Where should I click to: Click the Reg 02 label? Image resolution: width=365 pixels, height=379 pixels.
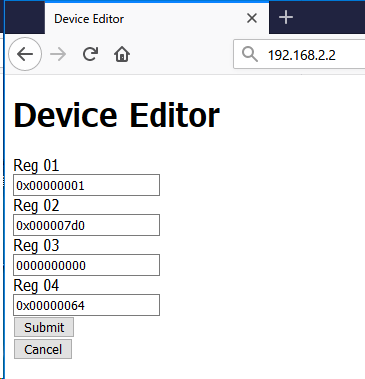pos(36,205)
